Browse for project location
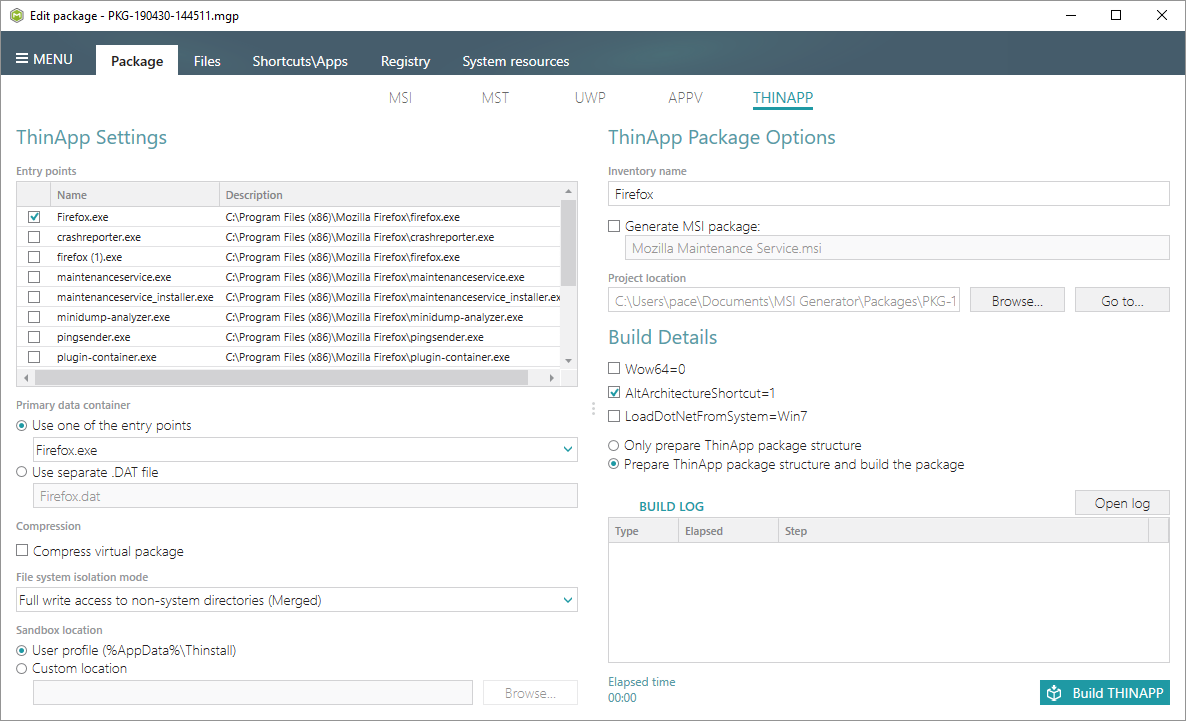 1017,300
